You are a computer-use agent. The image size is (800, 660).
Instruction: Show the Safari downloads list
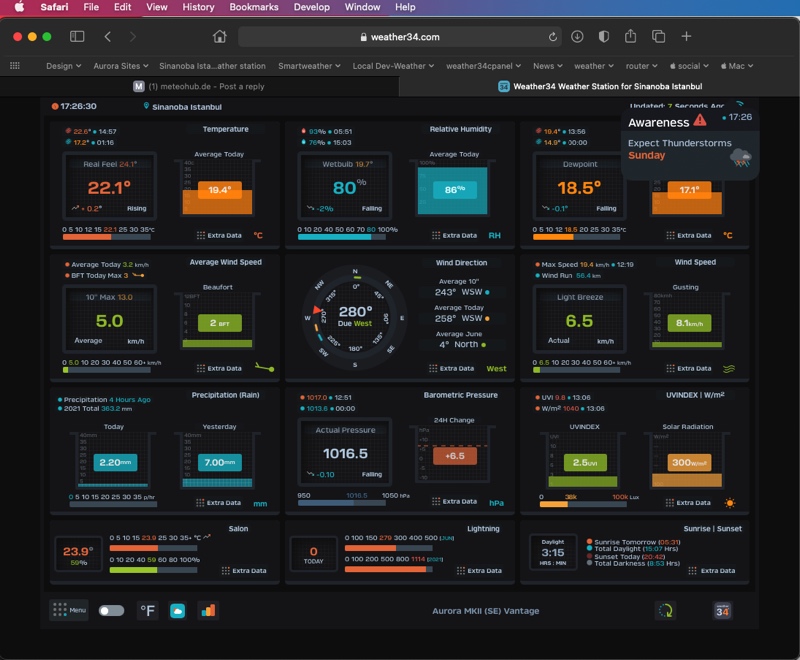pos(577,36)
